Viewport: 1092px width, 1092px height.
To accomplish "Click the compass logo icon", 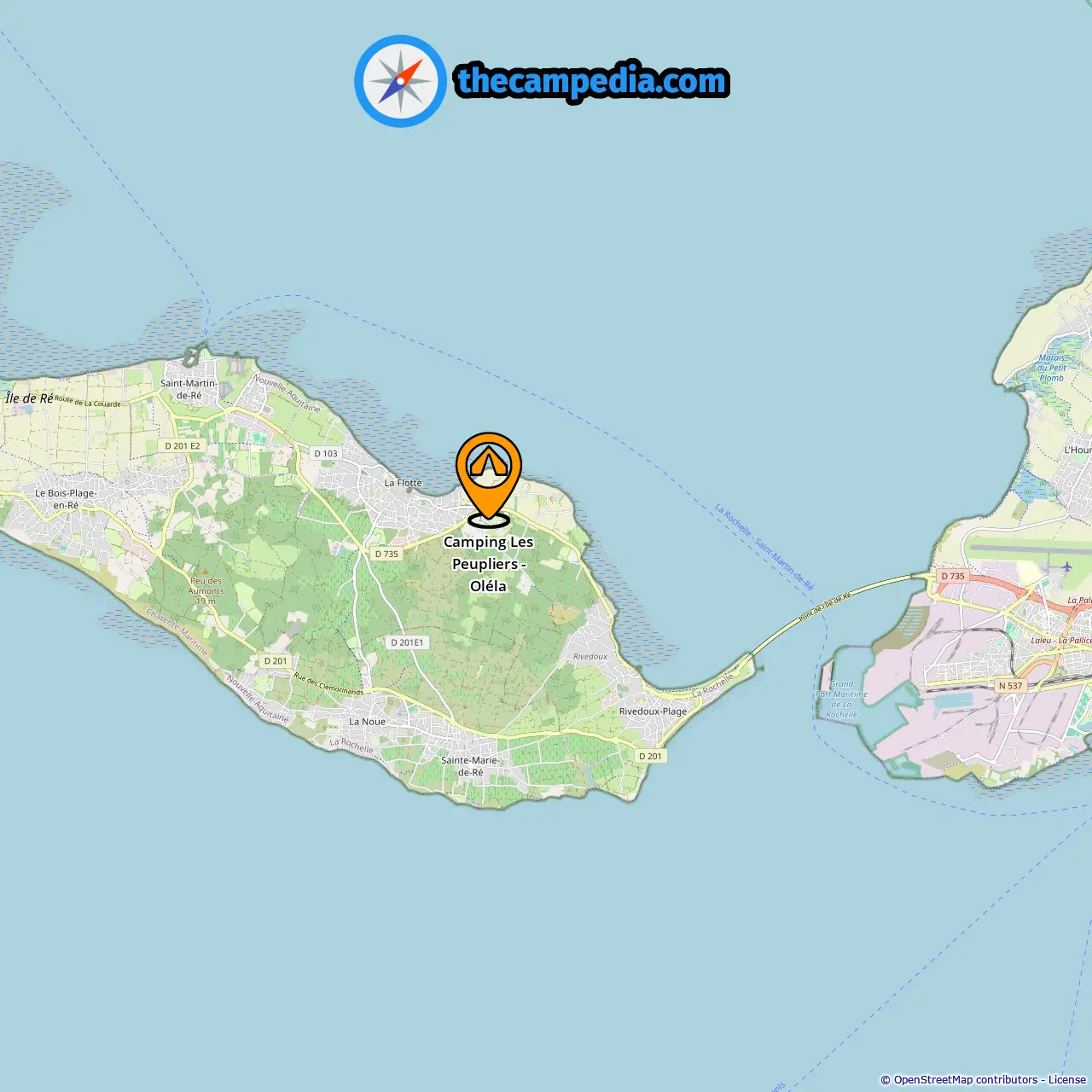I will pos(400,81).
